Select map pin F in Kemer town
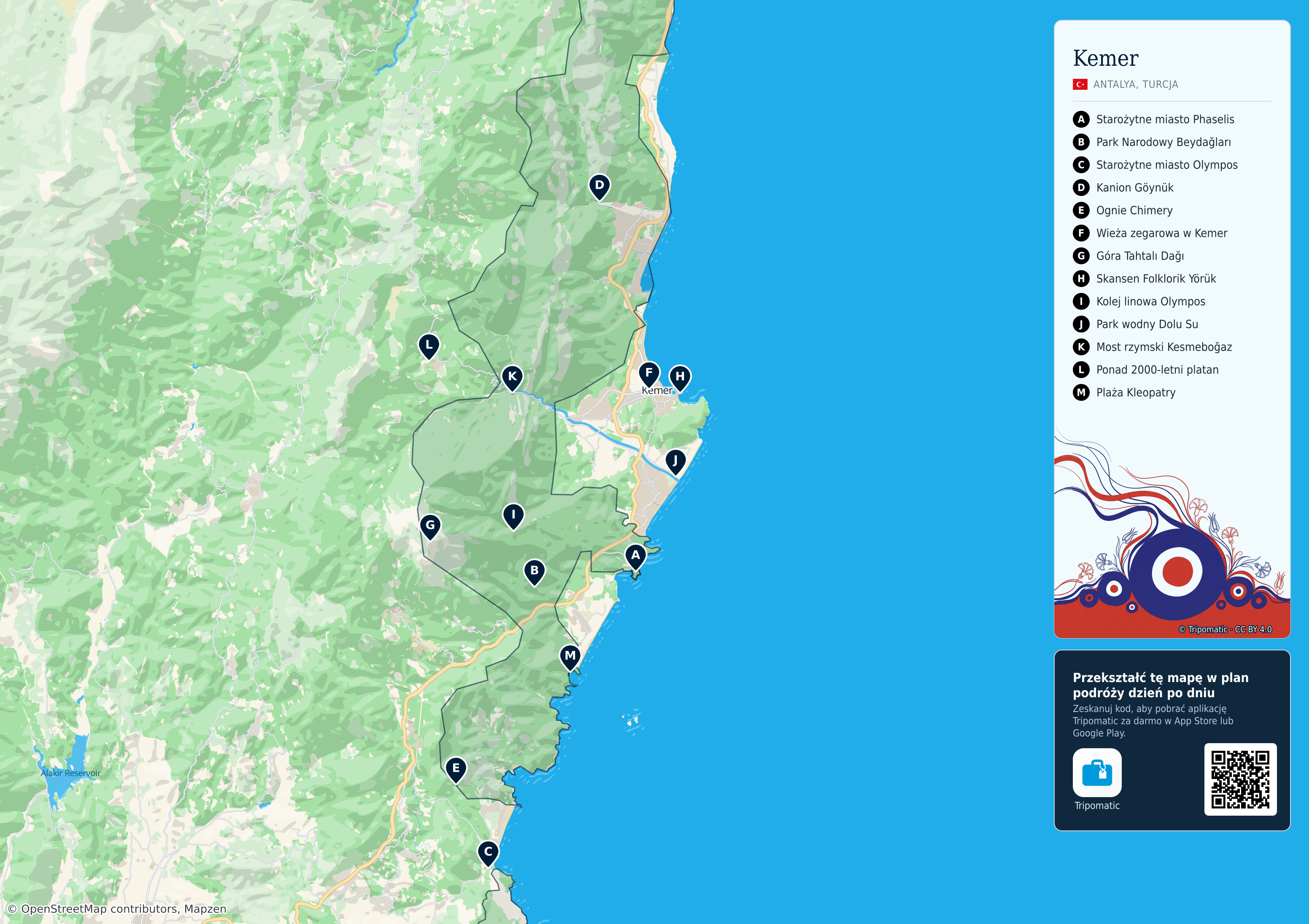The image size is (1309, 924). pos(649,374)
